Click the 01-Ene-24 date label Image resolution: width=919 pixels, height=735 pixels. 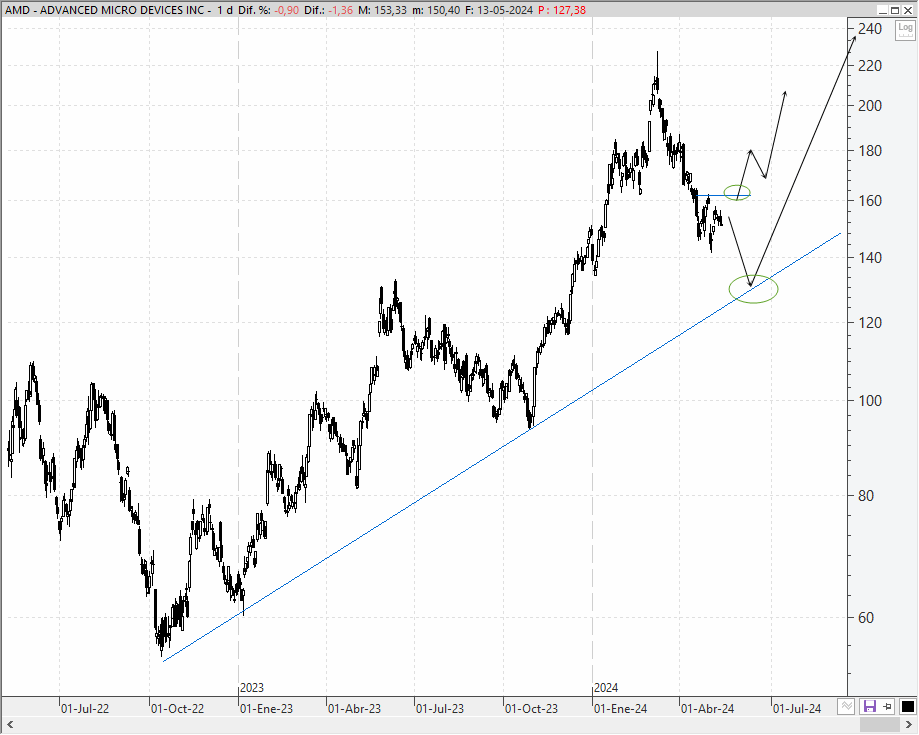coord(620,709)
